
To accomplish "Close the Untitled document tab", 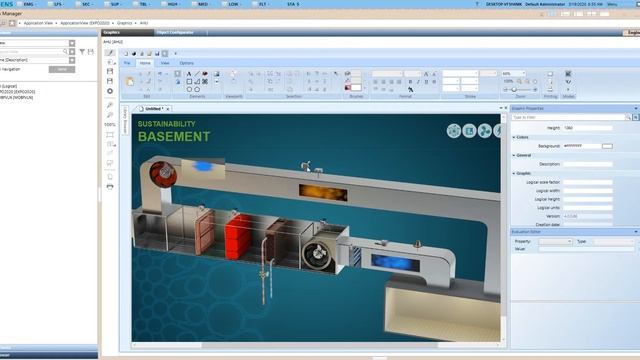I will pyautogui.click(x=168, y=109).
